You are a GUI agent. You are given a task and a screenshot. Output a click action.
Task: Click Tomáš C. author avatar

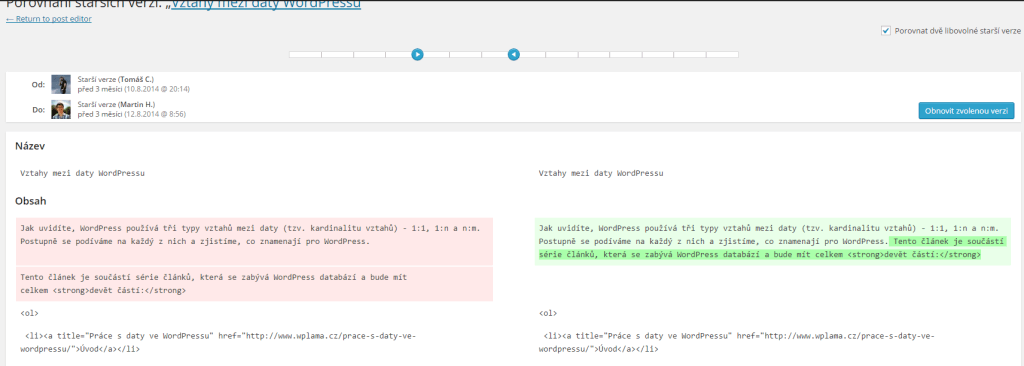click(x=61, y=84)
